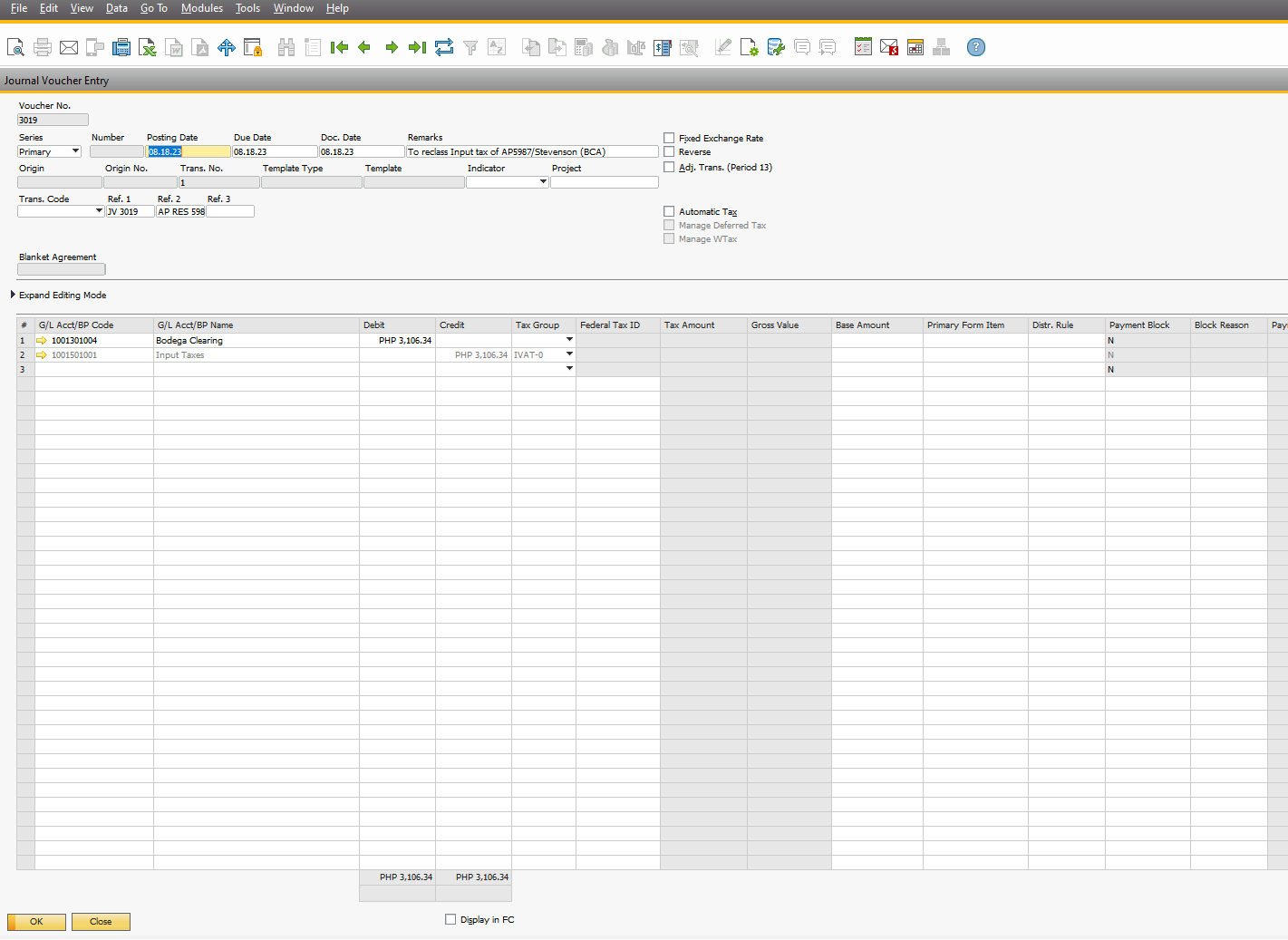Click the Find binoculars icon
The height and width of the screenshot is (940, 1288).
pyautogui.click(x=286, y=47)
